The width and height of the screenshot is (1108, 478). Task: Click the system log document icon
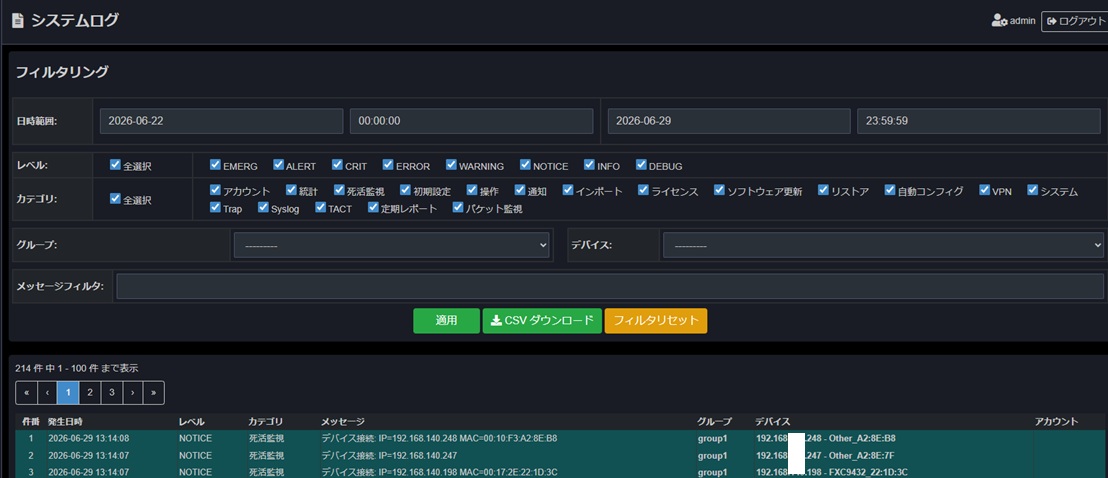pyautogui.click(x=18, y=21)
